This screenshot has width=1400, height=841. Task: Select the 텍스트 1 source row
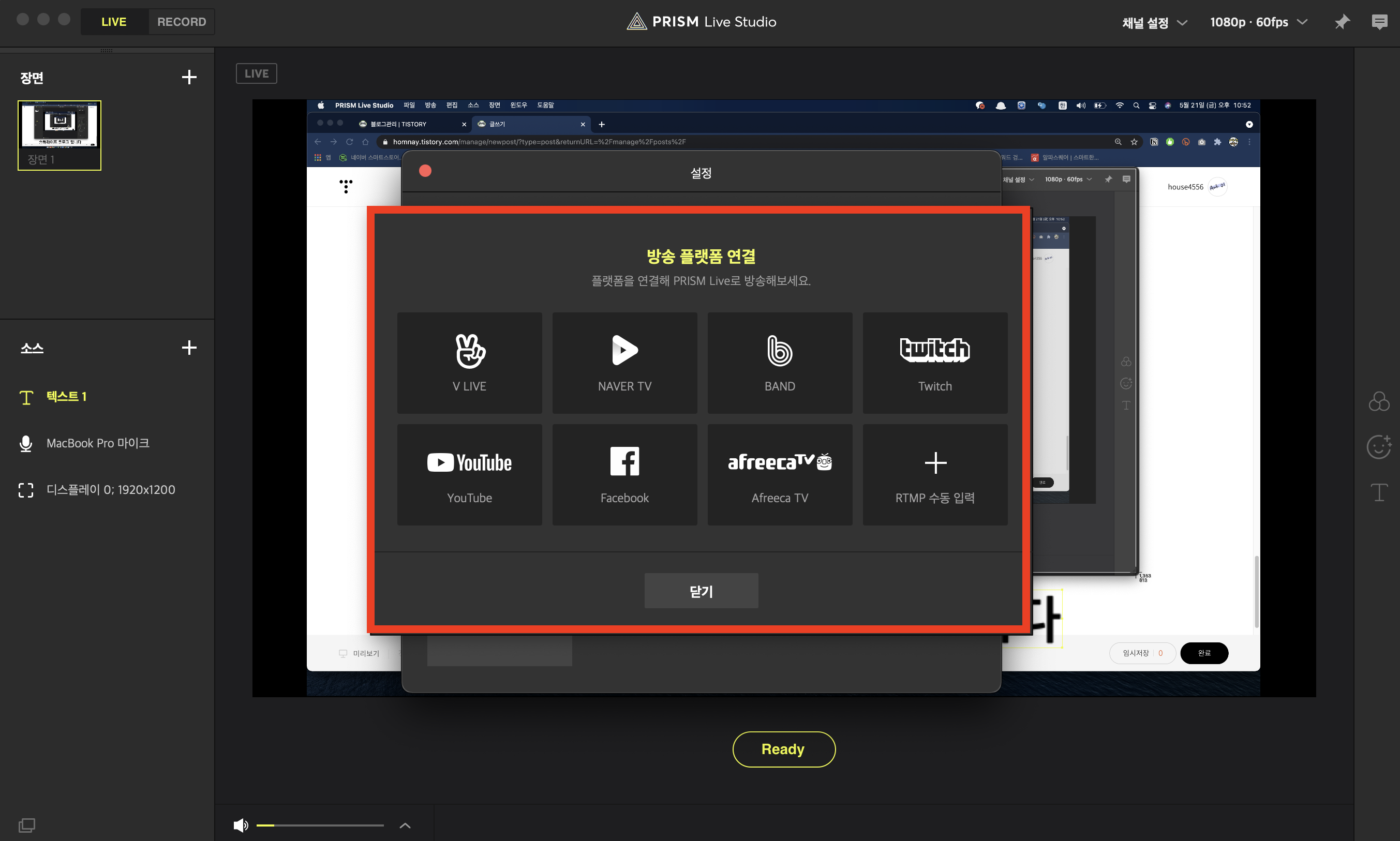pyautogui.click(x=107, y=397)
